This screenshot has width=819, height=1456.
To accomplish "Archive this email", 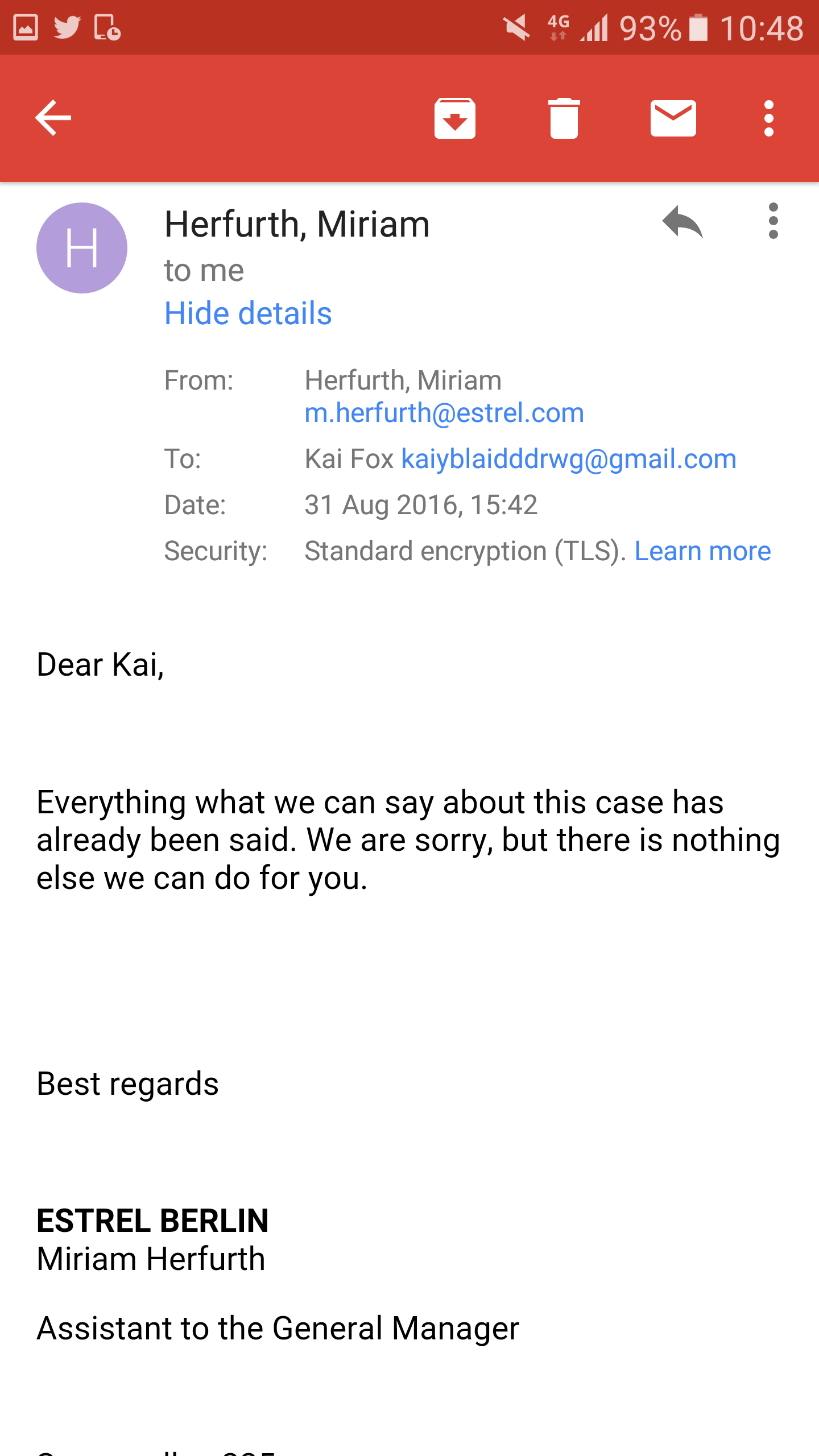I will (454, 118).
